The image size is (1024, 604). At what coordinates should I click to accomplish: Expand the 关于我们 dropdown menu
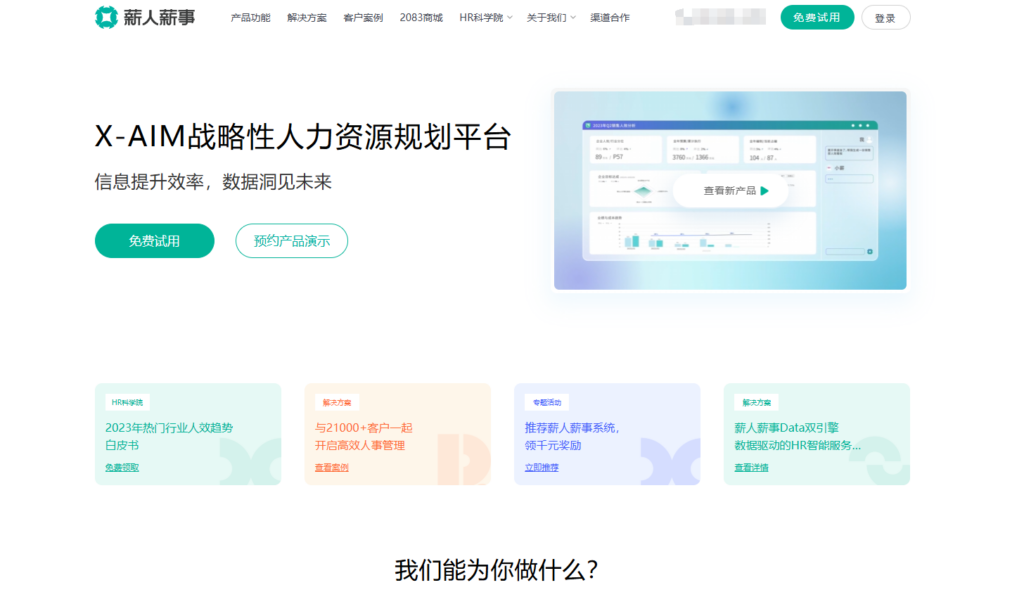coord(548,17)
